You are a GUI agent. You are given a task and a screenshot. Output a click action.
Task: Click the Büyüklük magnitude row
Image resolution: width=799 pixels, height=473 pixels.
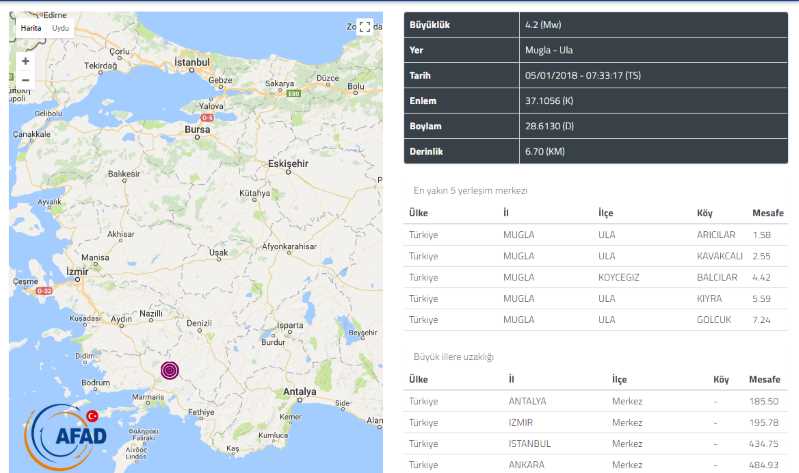[594, 24]
